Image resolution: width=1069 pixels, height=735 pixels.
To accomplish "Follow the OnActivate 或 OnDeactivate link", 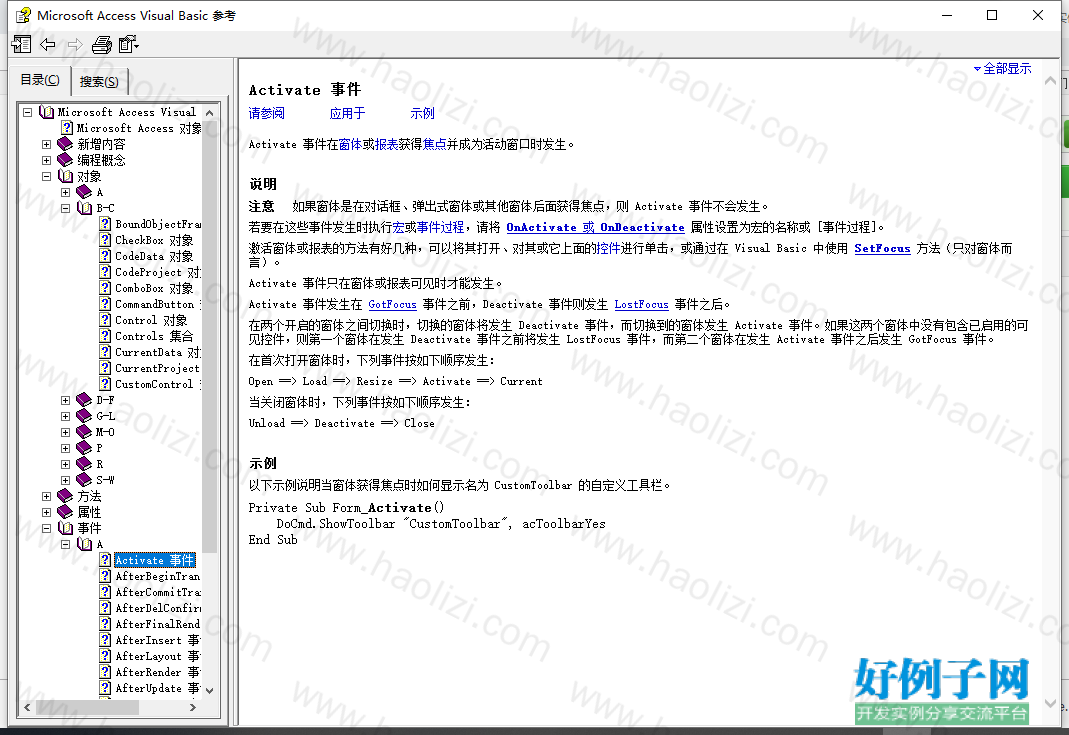I will [595, 227].
